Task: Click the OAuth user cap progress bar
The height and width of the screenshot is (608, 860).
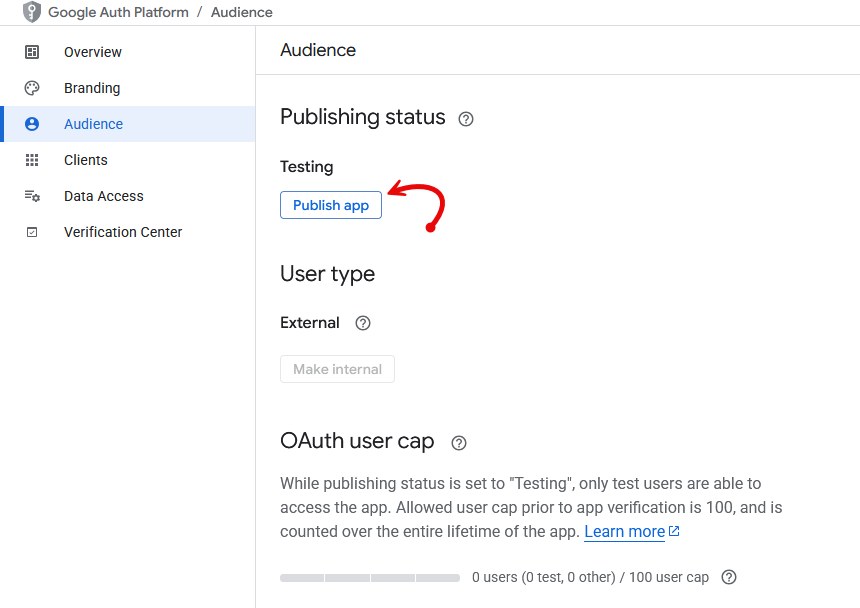Action: tap(370, 578)
